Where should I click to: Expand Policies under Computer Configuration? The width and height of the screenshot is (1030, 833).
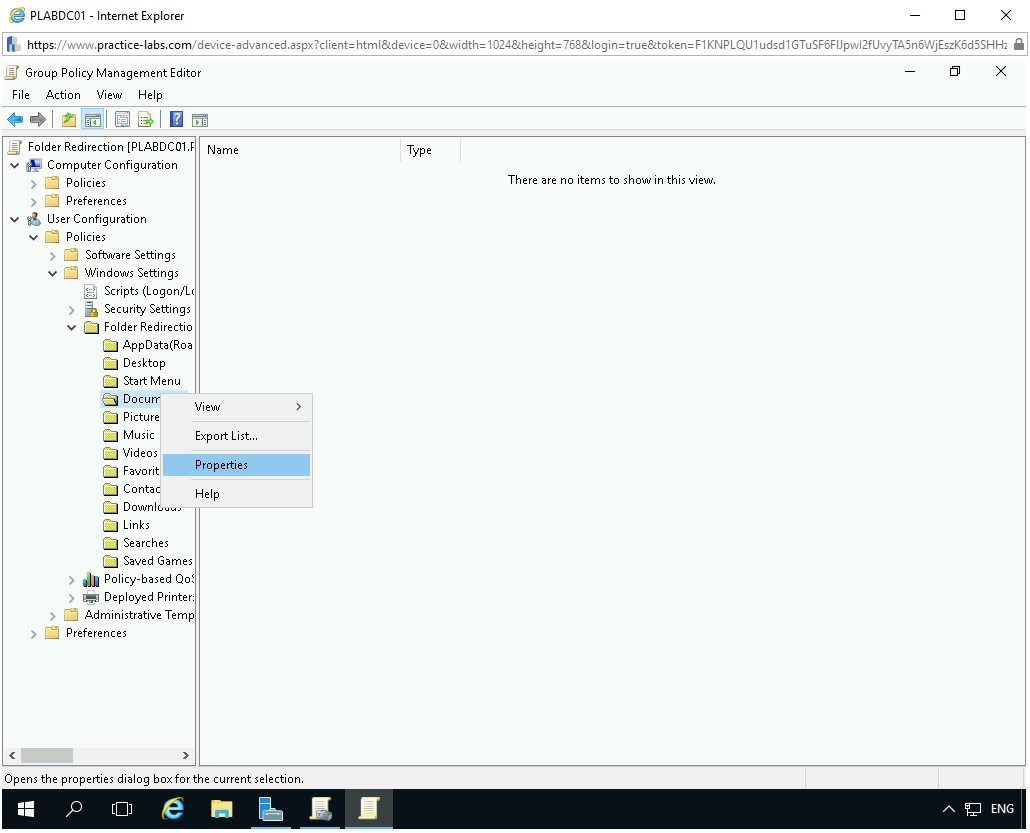pyautogui.click(x=34, y=183)
